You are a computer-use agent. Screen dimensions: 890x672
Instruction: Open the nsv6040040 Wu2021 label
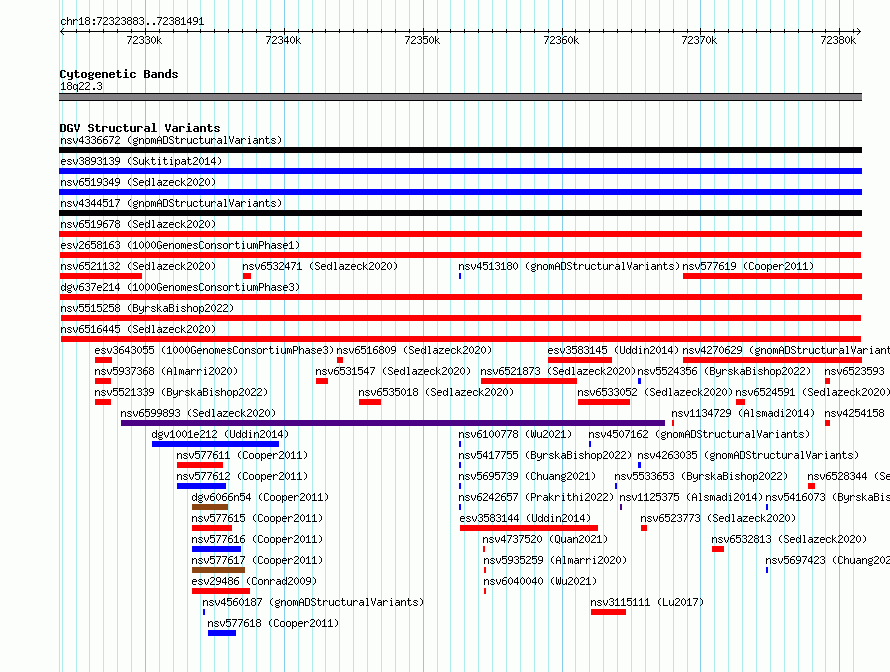(x=540, y=581)
